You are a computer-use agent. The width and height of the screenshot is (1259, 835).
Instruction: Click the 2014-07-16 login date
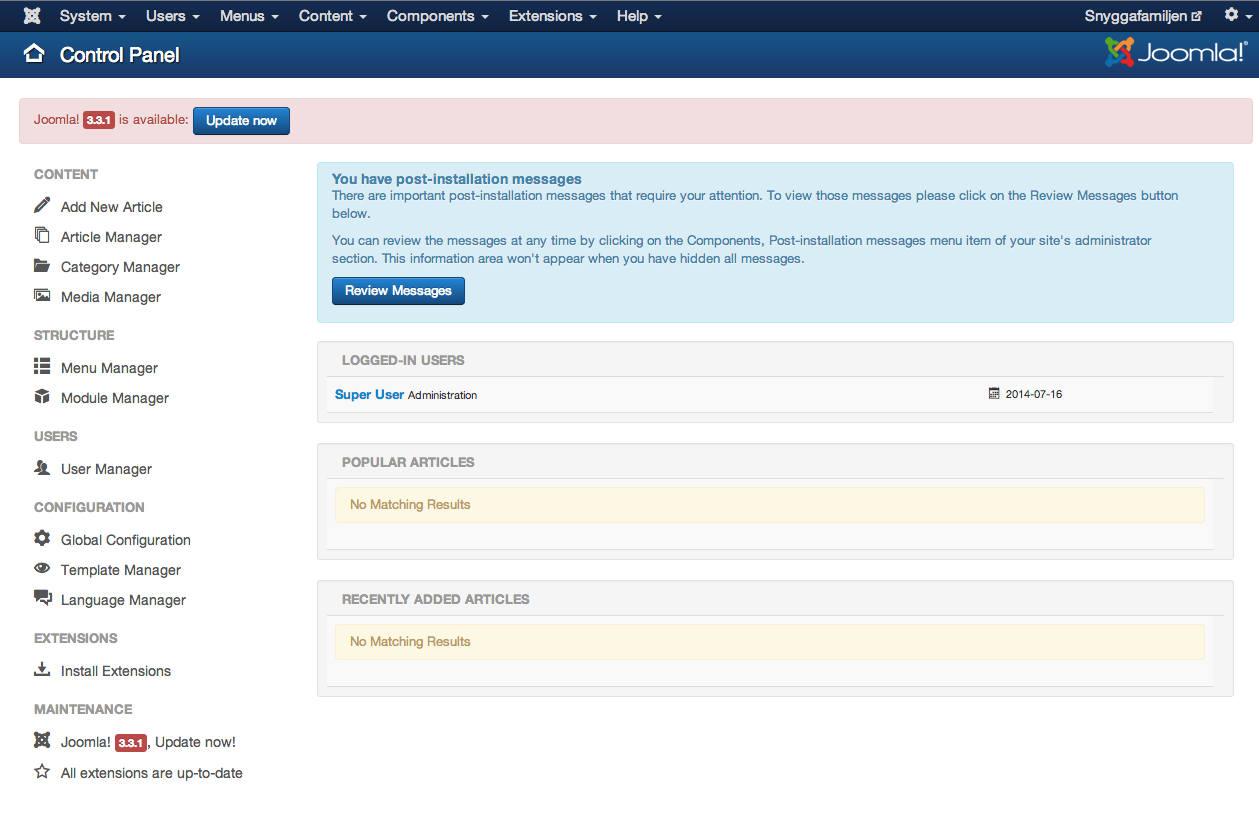pos(1034,394)
